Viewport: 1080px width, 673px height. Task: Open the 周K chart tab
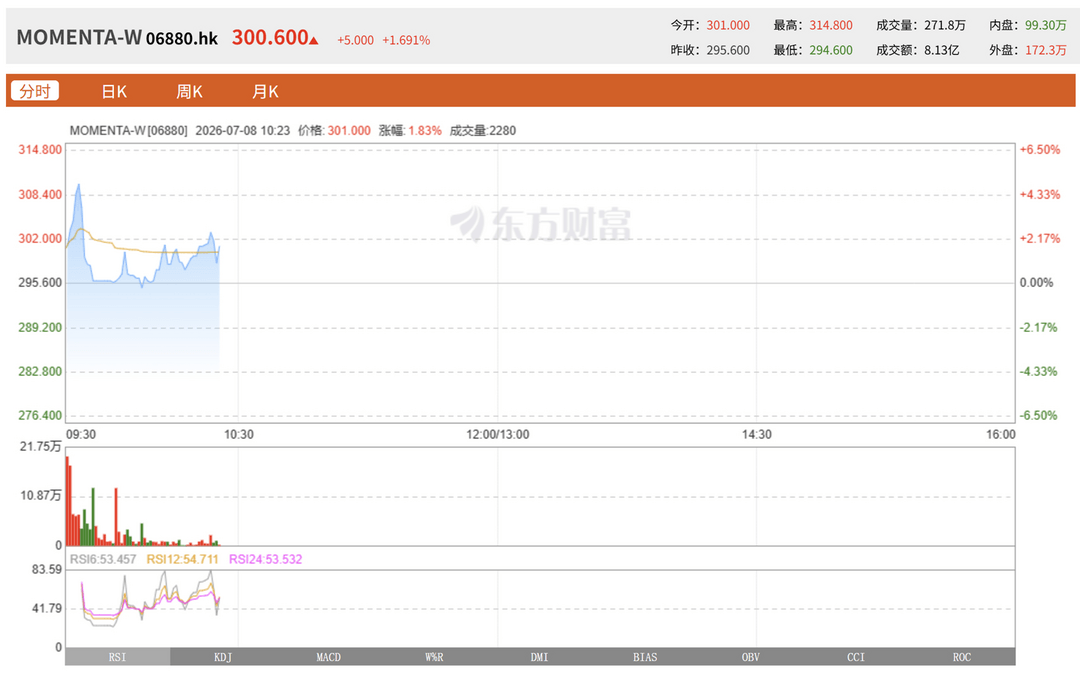[x=189, y=92]
